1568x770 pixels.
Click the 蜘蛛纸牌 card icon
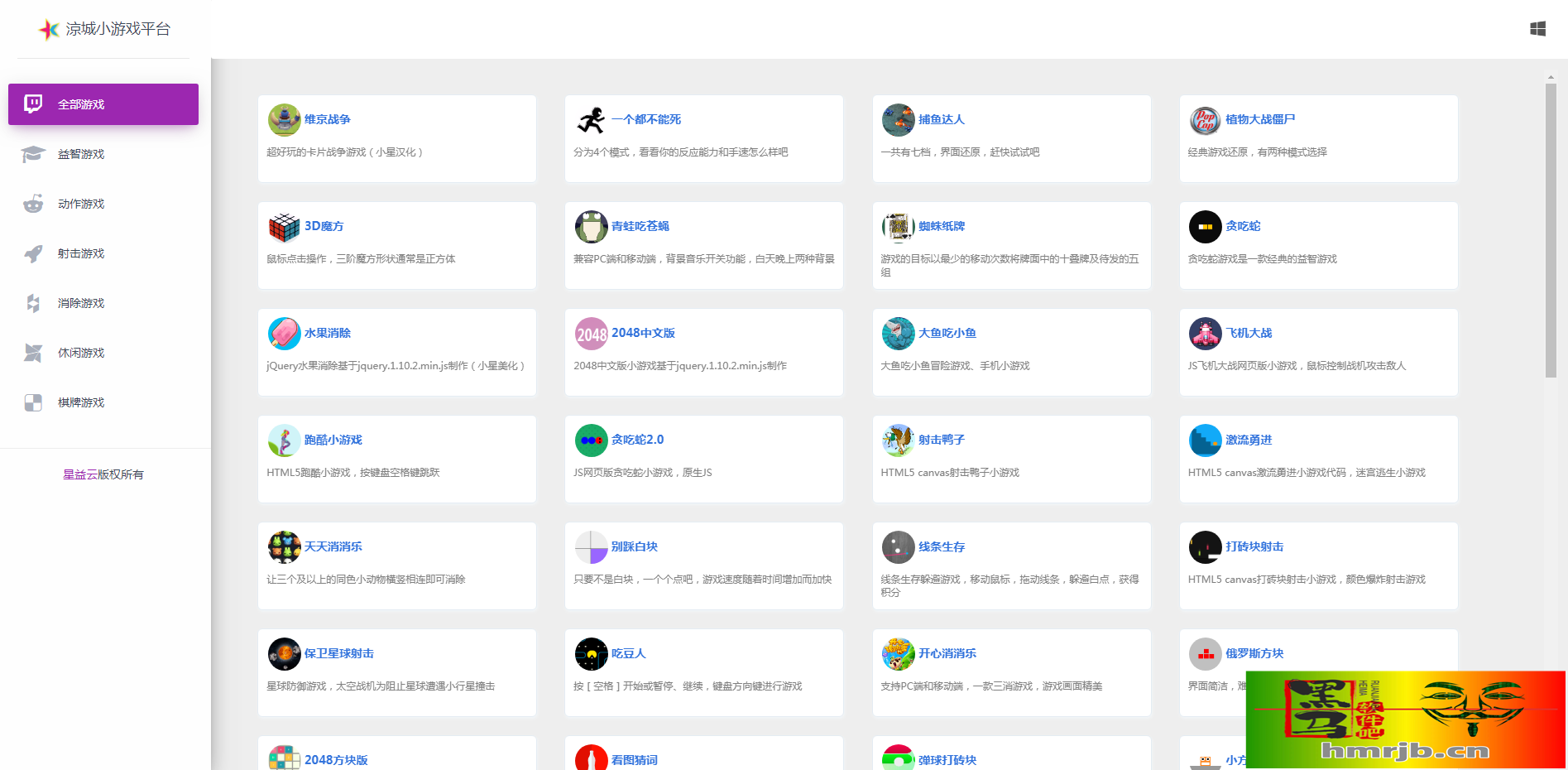898,227
